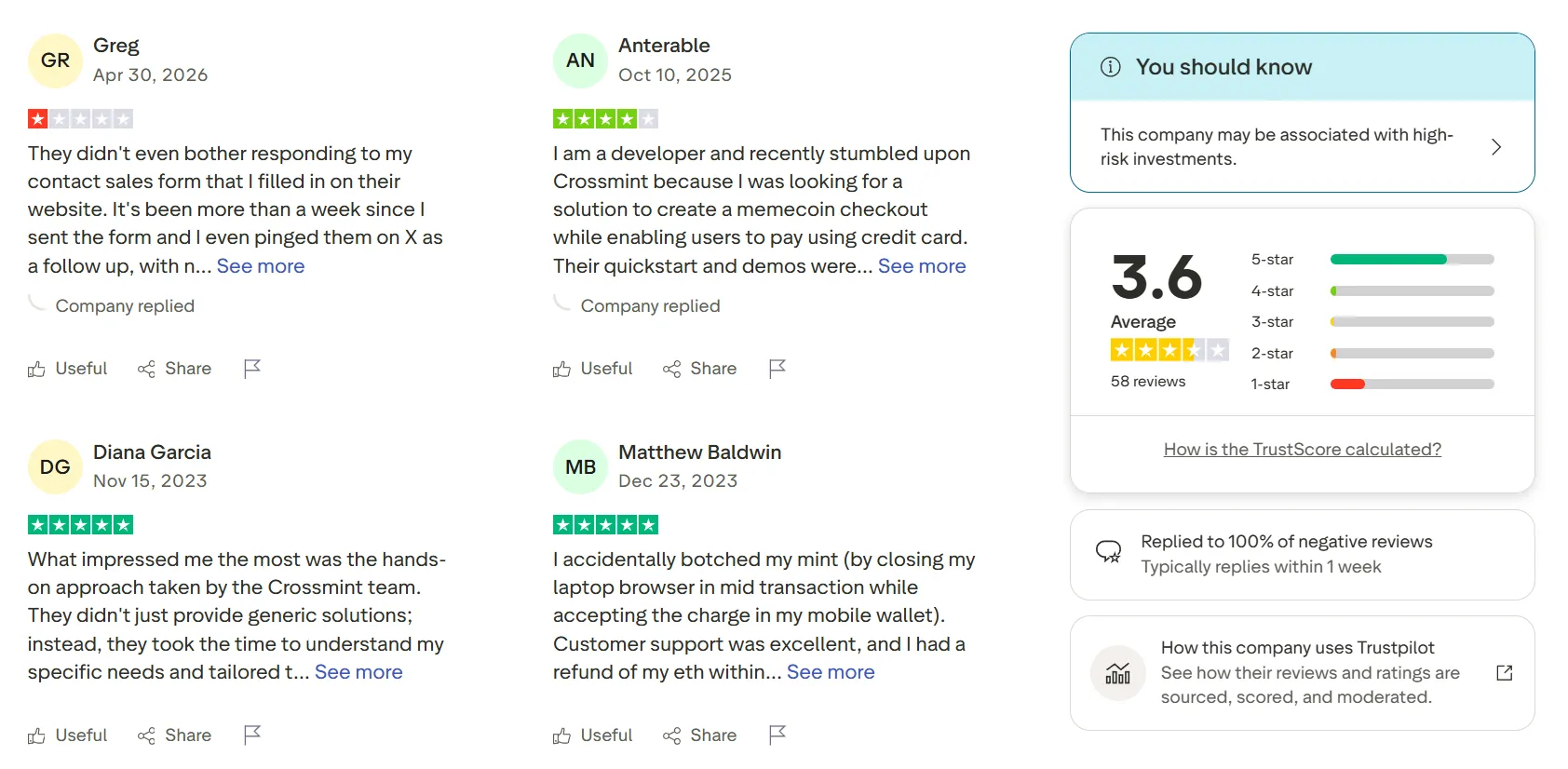Click the info icon beside You should know
Screen dimensions: 1568x769
coord(1110,67)
